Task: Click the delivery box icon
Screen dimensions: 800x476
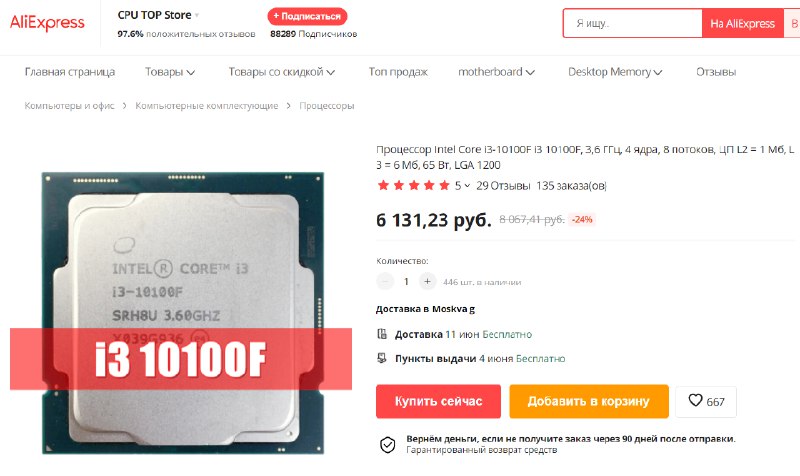Action: tap(382, 334)
